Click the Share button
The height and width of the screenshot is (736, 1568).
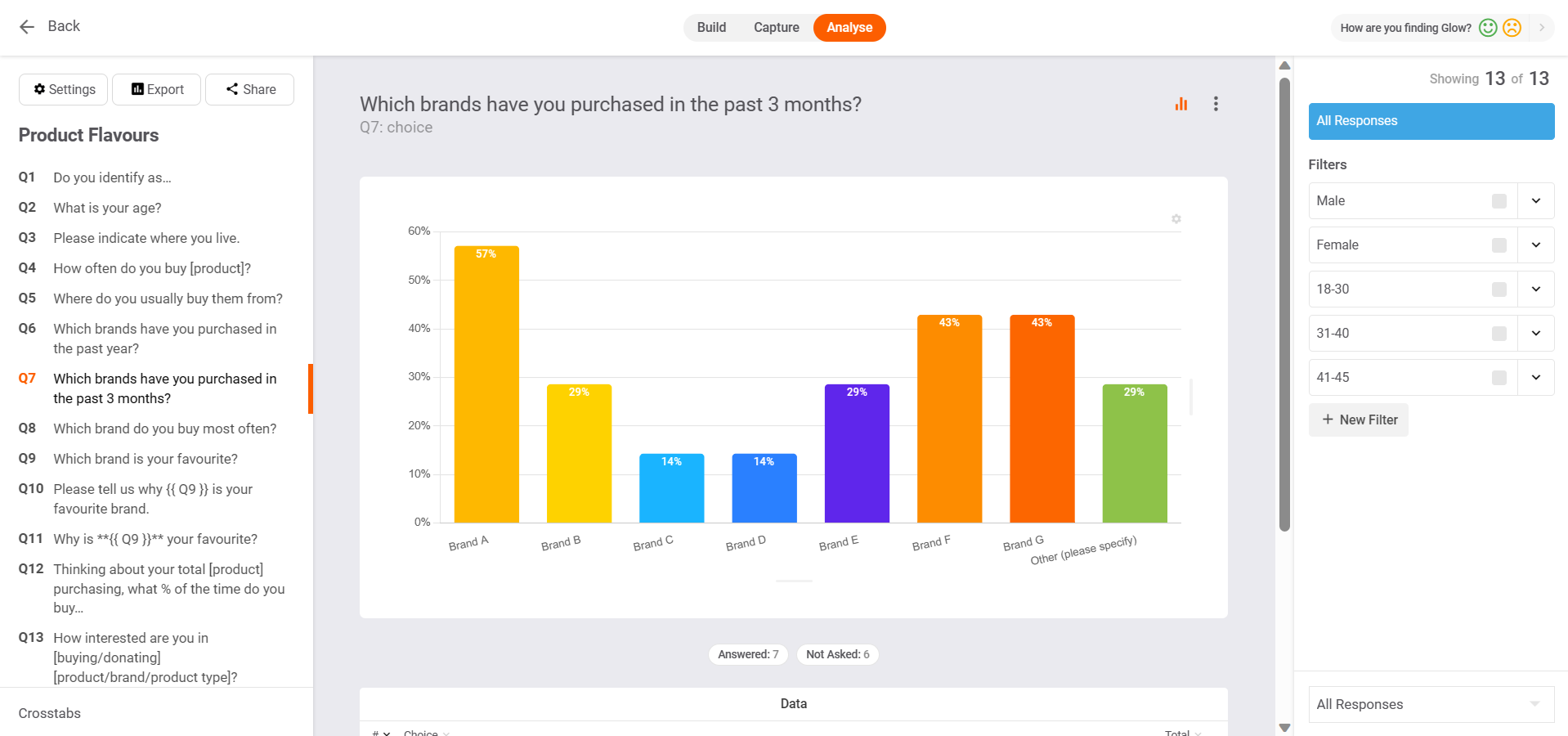[250, 89]
